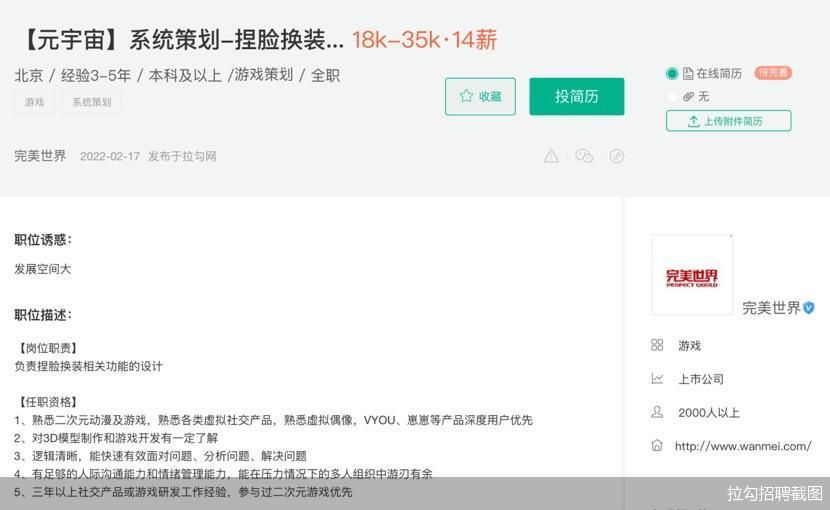Click the 游戏 tag under job title
Screen dimensions: 830x510
(x=34, y=102)
